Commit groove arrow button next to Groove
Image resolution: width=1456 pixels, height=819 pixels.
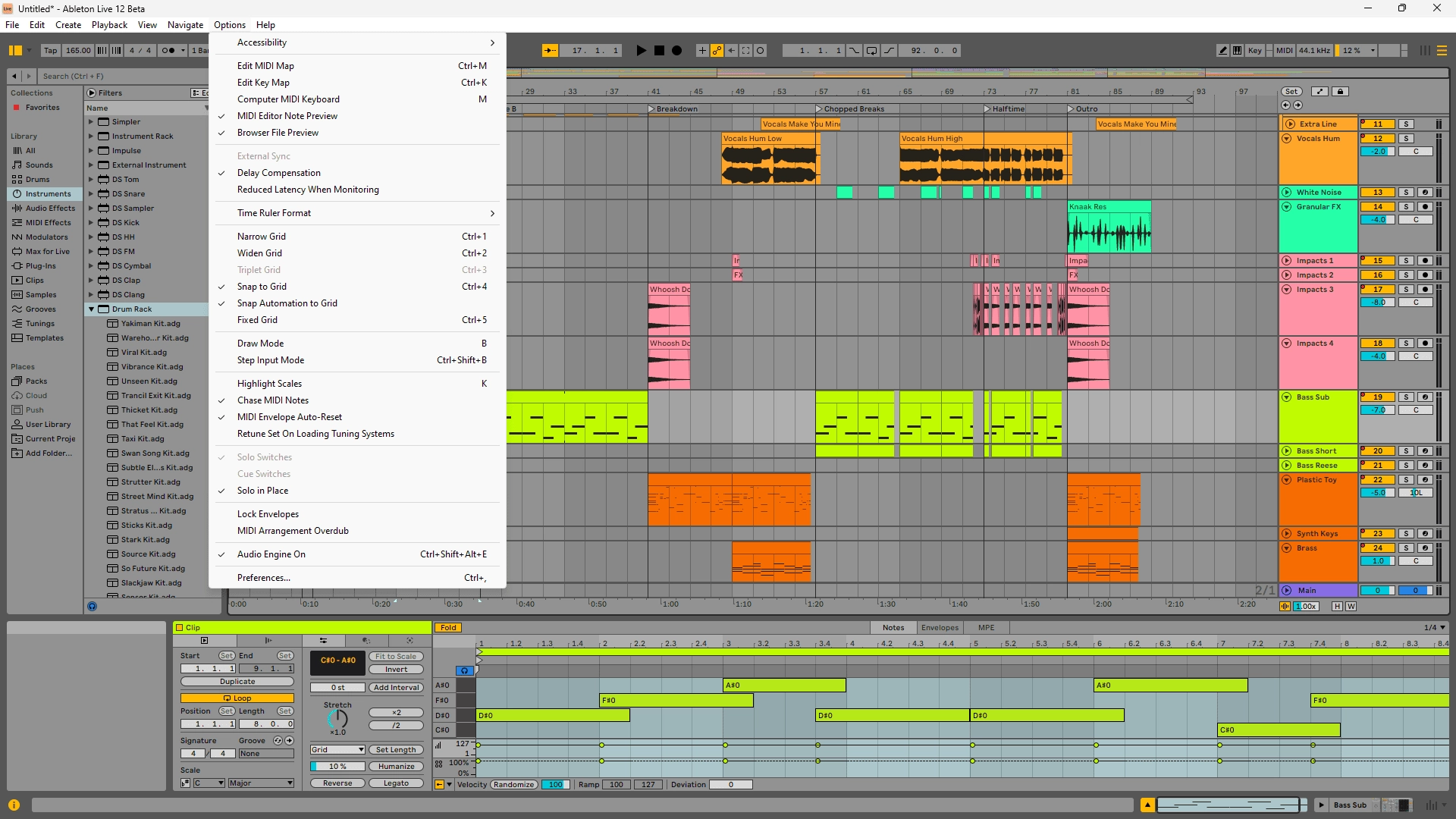point(289,741)
